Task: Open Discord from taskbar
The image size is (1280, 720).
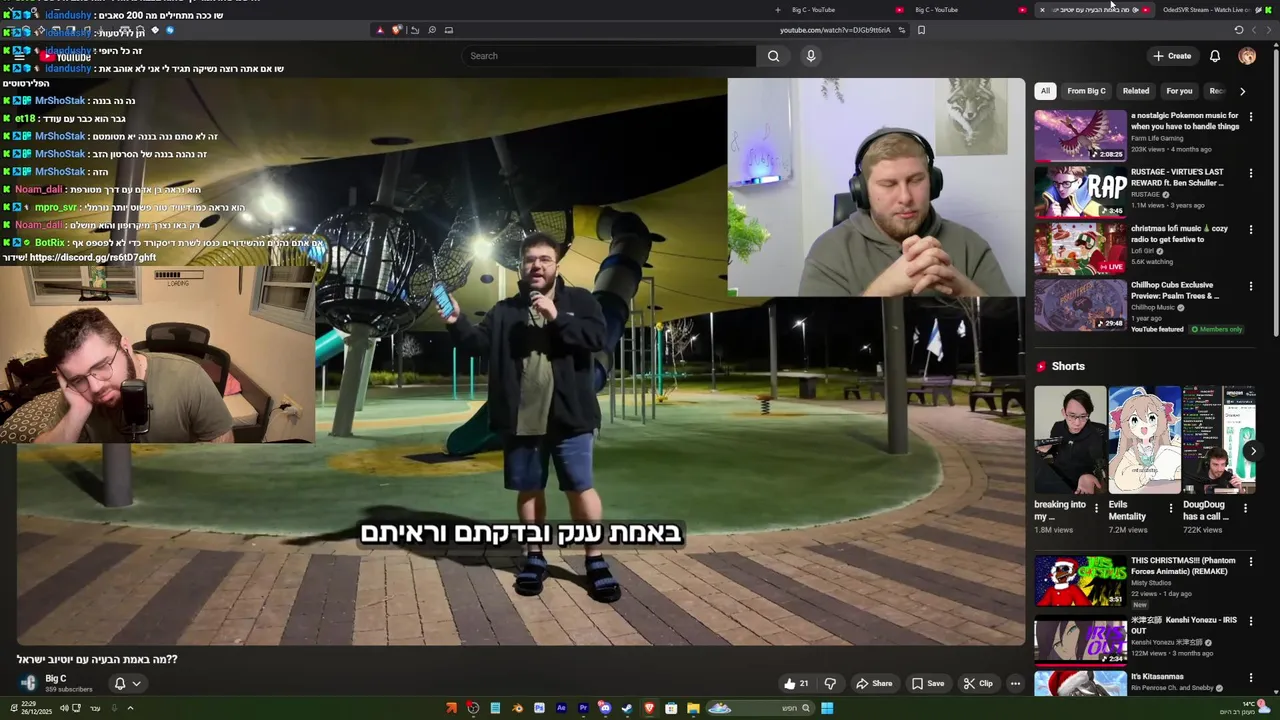Action: pos(605,708)
